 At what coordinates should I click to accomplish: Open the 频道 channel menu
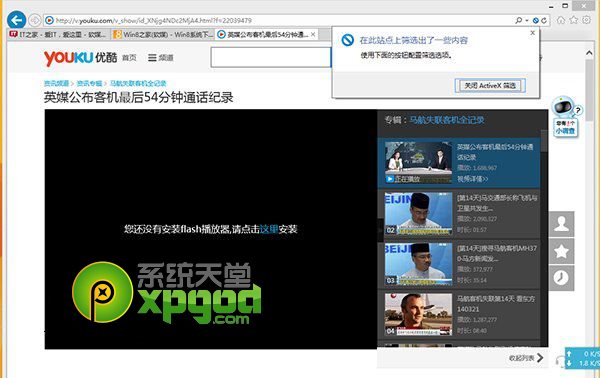point(161,58)
